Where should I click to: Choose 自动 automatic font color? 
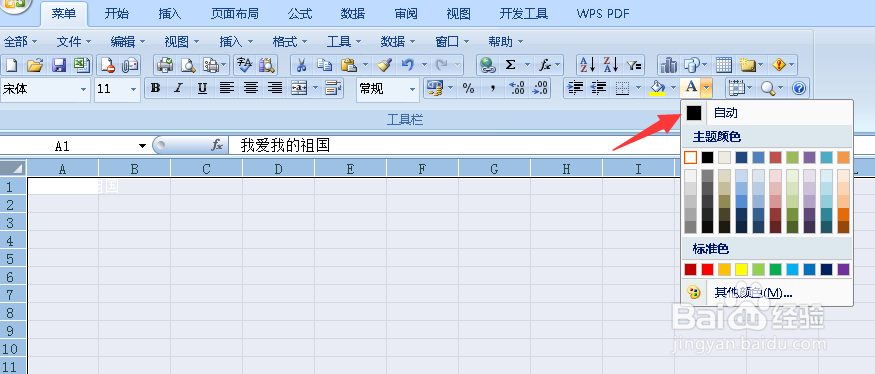click(x=767, y=113)
